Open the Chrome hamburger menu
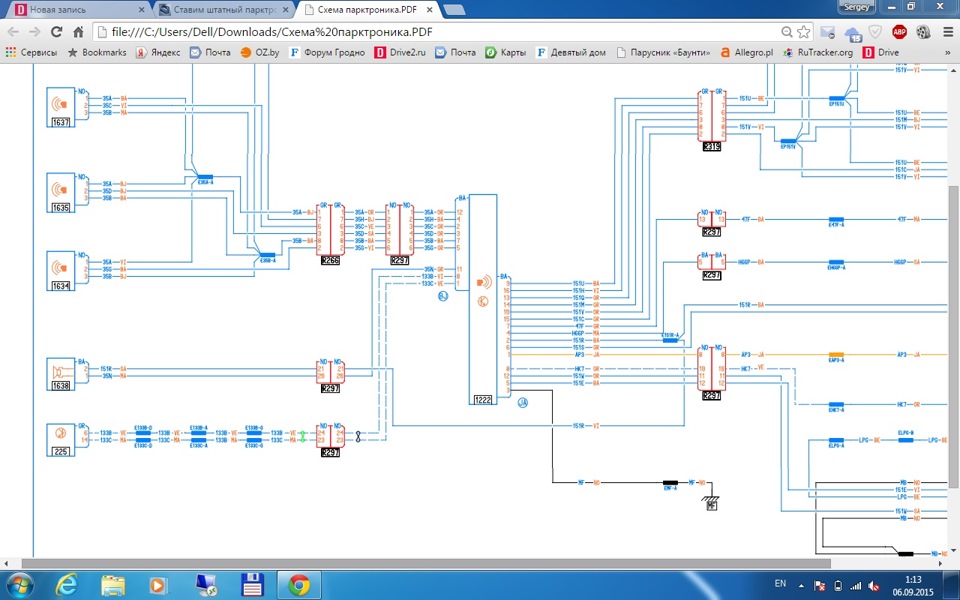Screen dimensions: 960x600 click(x=947, y=32)
